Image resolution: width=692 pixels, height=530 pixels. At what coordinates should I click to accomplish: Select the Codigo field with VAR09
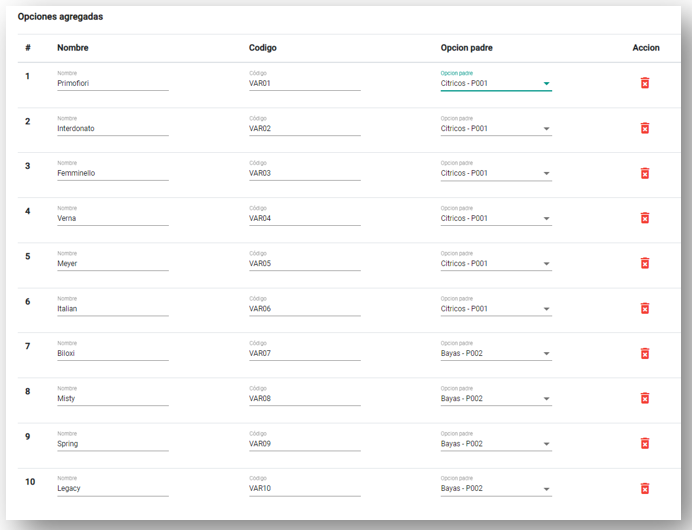point(304,444)
